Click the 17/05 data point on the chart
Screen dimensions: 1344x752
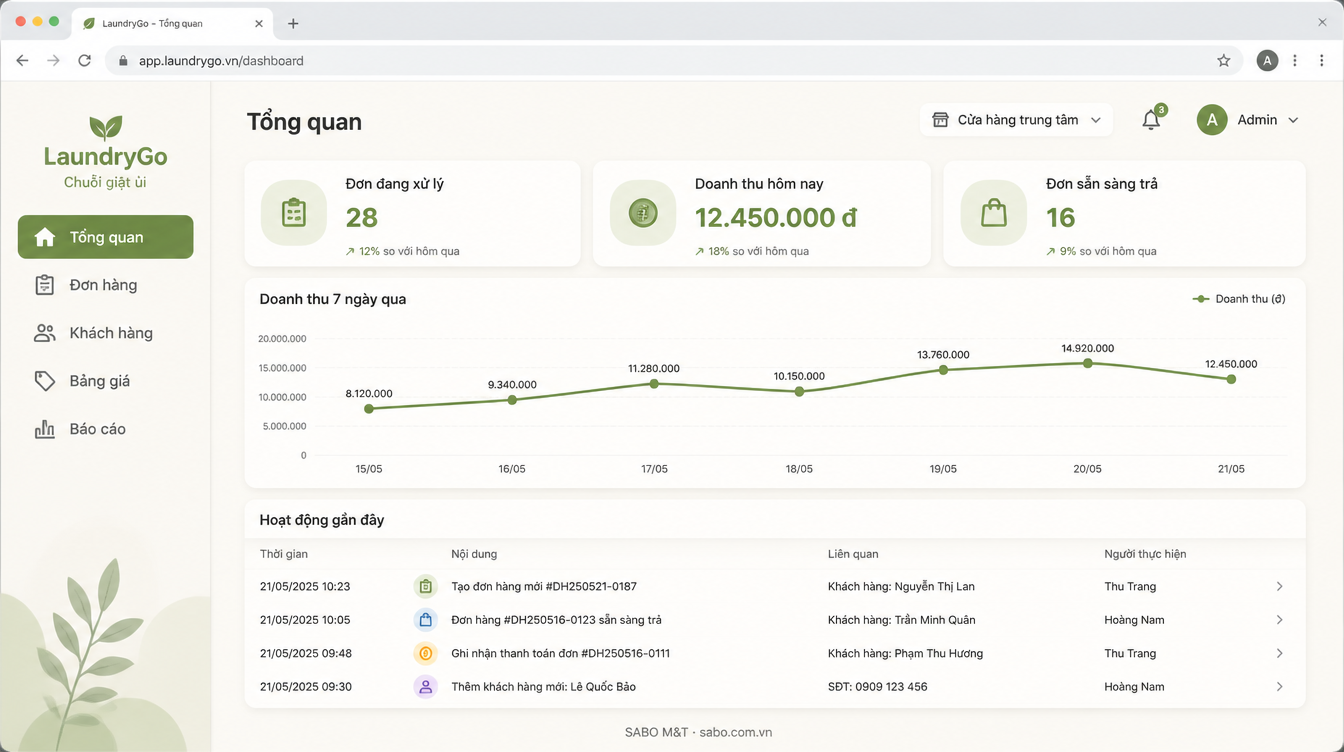654,383
